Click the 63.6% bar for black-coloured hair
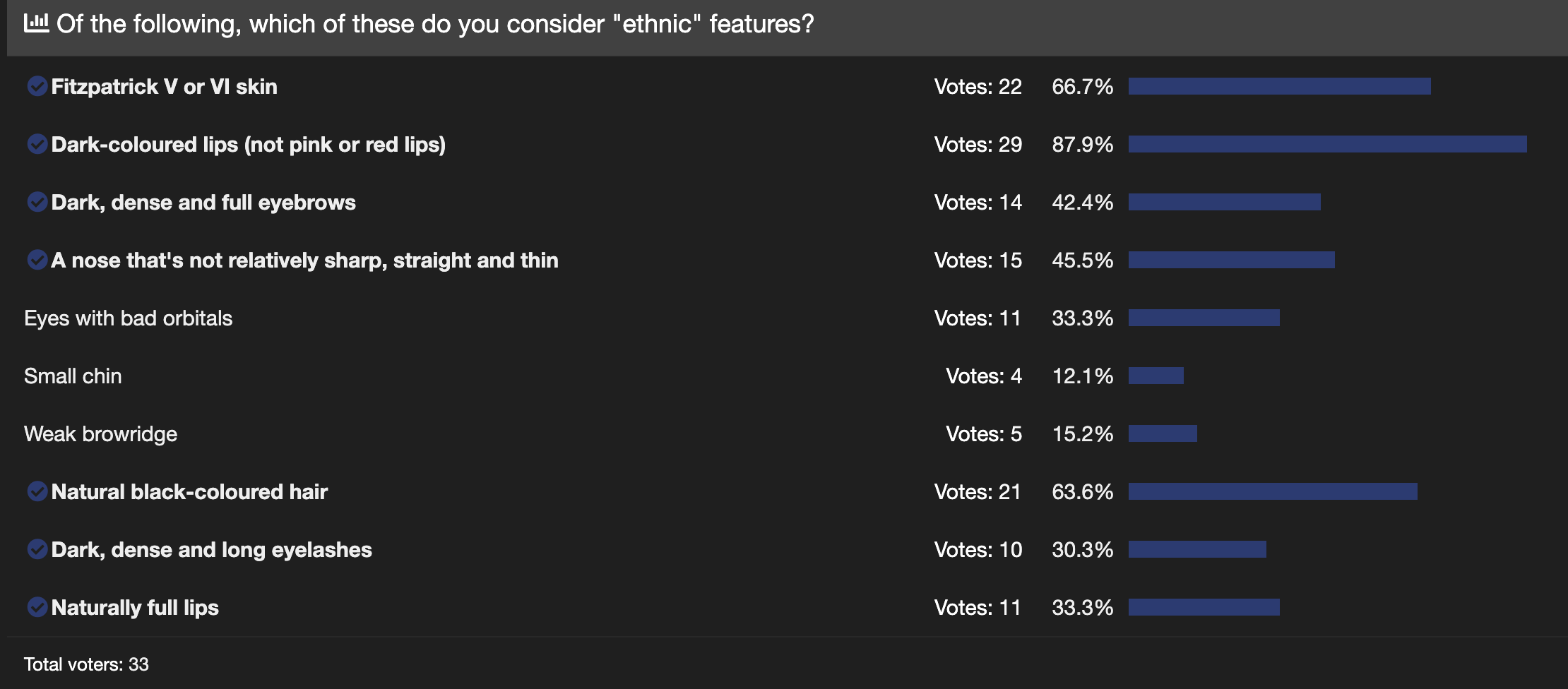This screenshot has height=689, width=1568. click(x=1273, y=491)
